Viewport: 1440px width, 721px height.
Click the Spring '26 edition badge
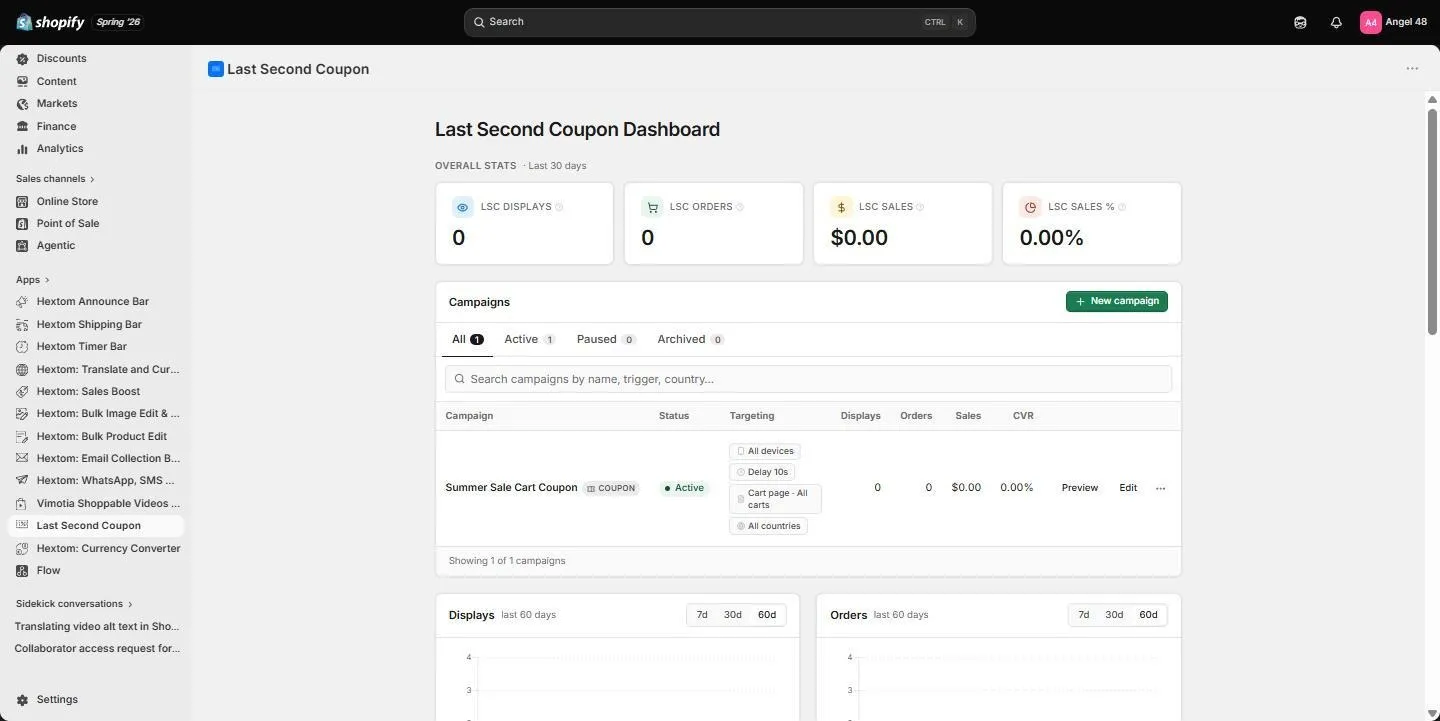click(x=118, y=22)
